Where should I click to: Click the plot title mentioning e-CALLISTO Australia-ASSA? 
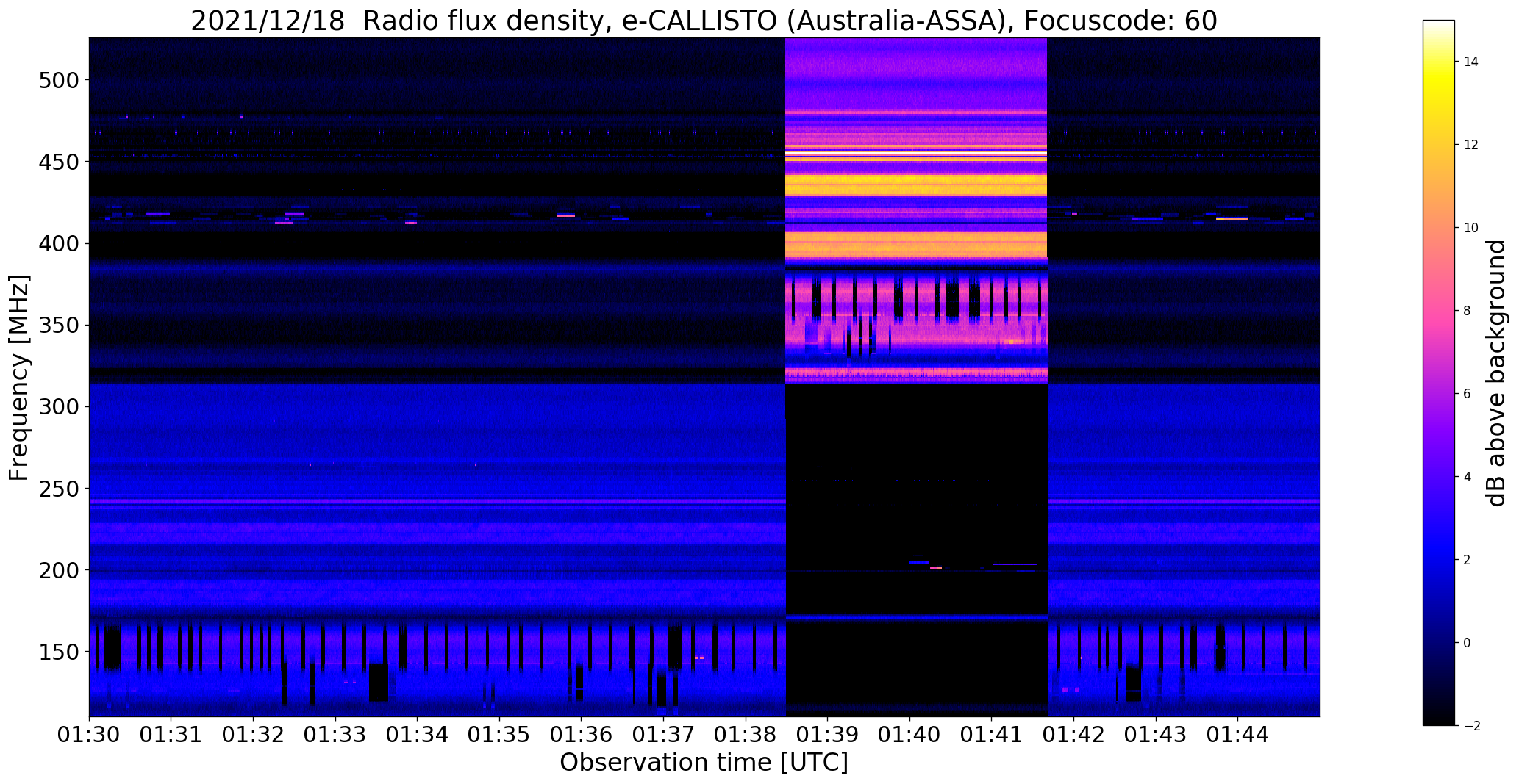click(704, 21)
